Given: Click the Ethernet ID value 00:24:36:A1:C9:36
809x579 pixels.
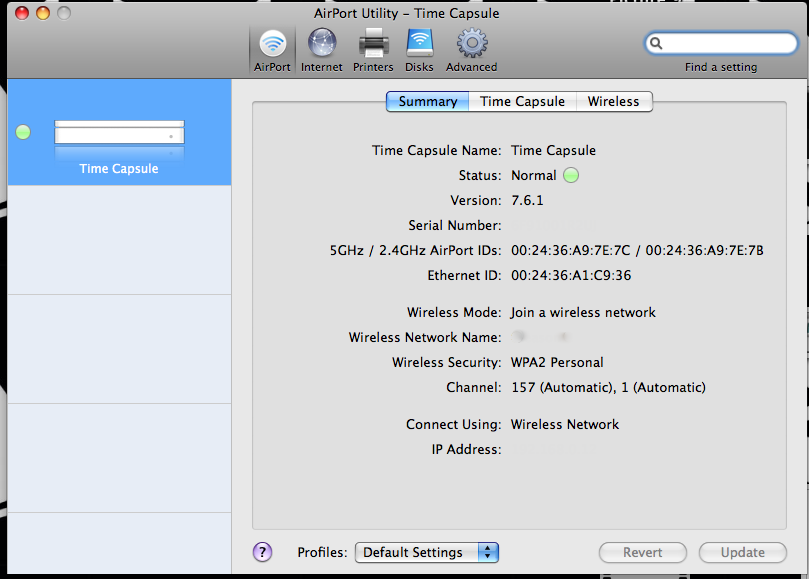Looking at the screenshot, I should 571,276.
